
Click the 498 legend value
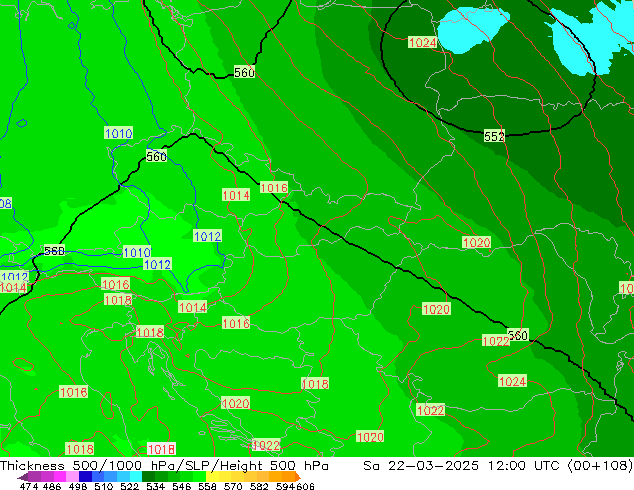click(x=78, y=486)
